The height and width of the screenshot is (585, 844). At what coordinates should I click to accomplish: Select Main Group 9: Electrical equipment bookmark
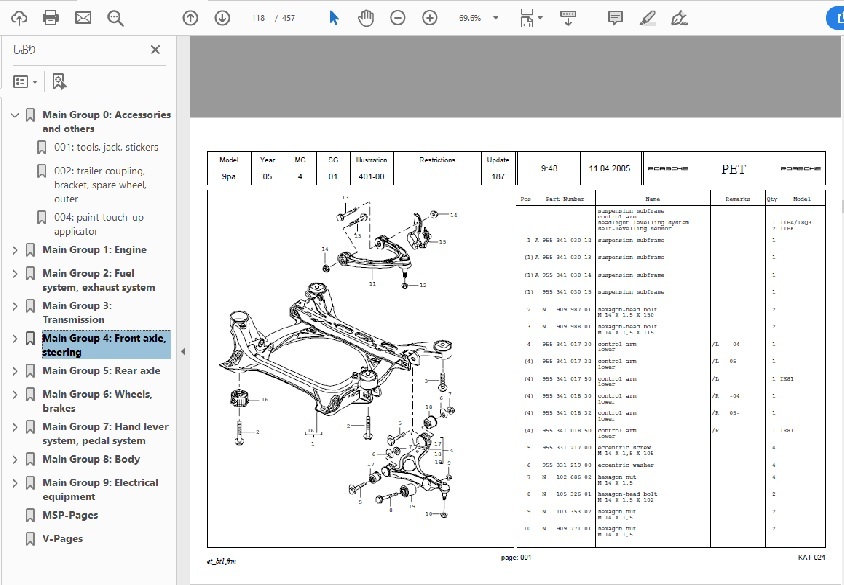100,489
